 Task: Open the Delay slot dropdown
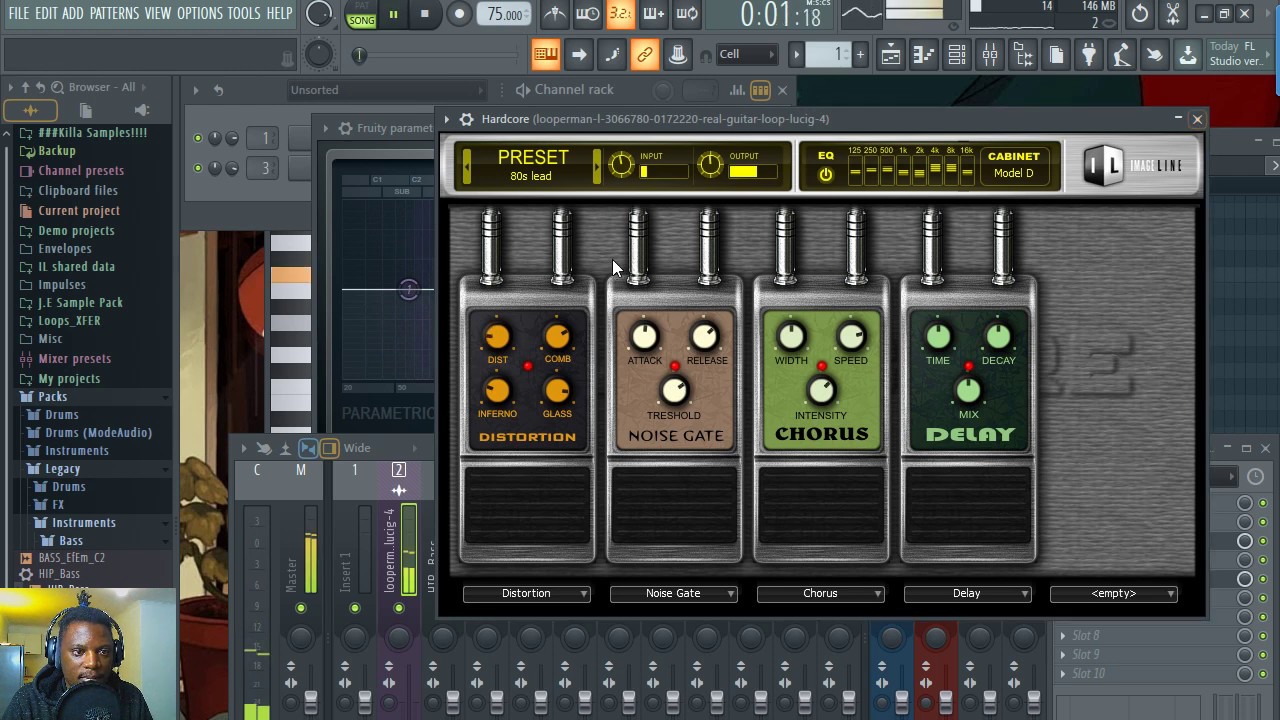[968, 594]
